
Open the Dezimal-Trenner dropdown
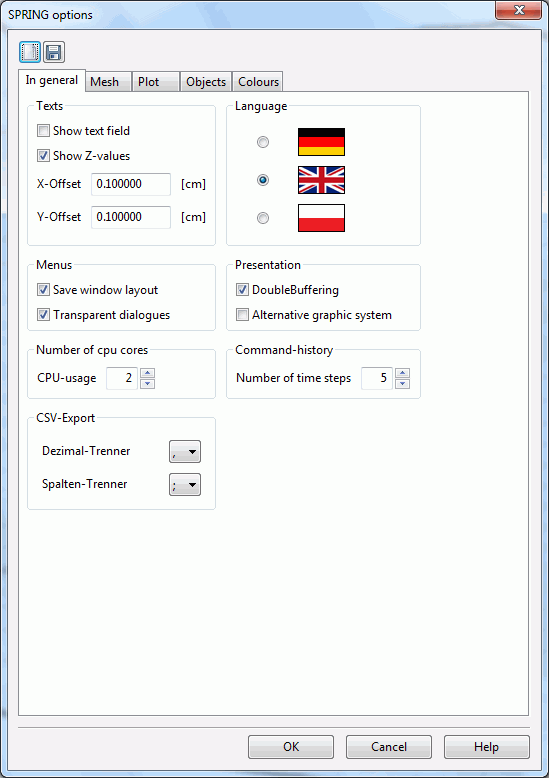(185, 452)
